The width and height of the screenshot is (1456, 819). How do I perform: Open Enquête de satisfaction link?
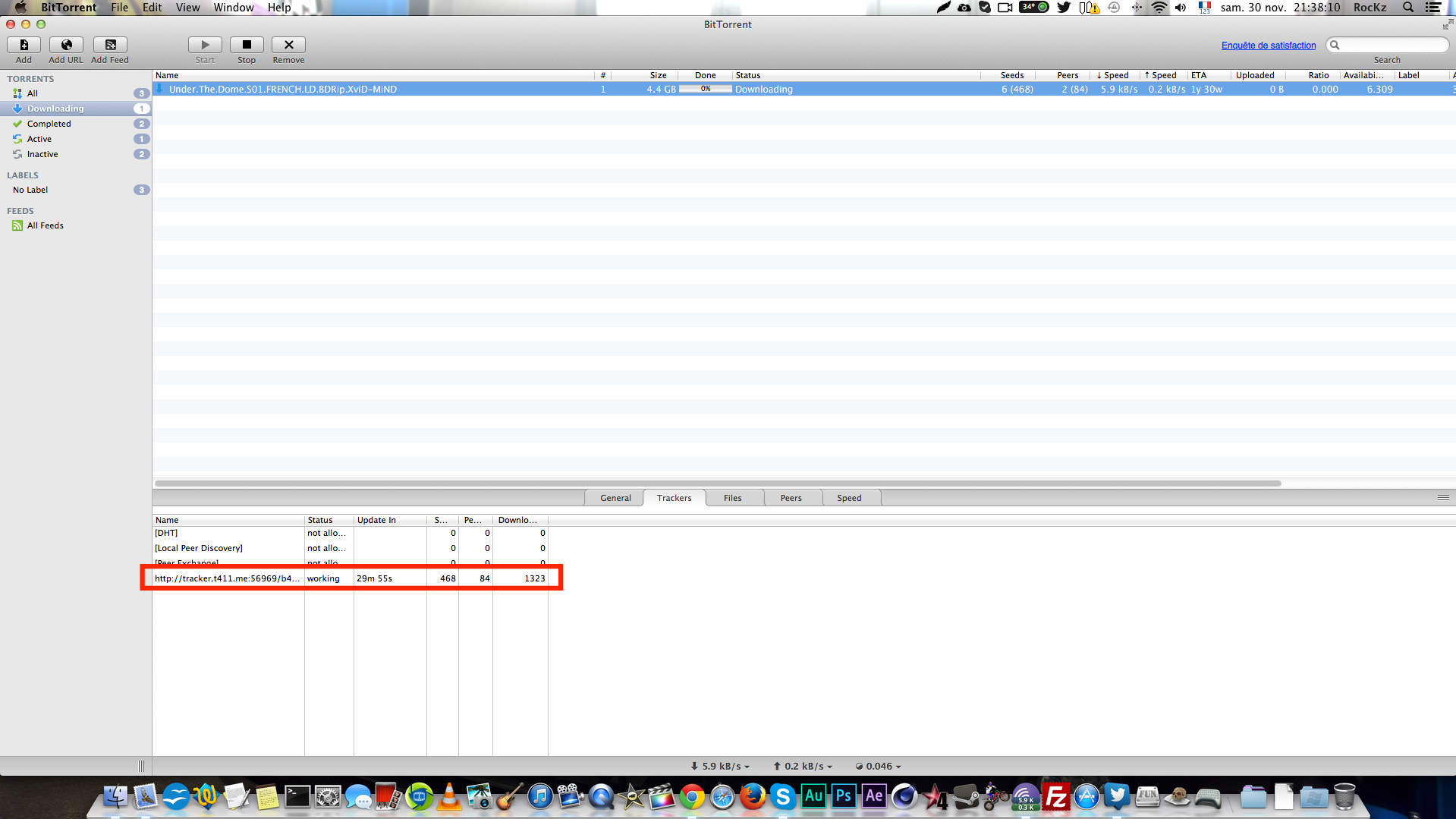pos(1269,46)
